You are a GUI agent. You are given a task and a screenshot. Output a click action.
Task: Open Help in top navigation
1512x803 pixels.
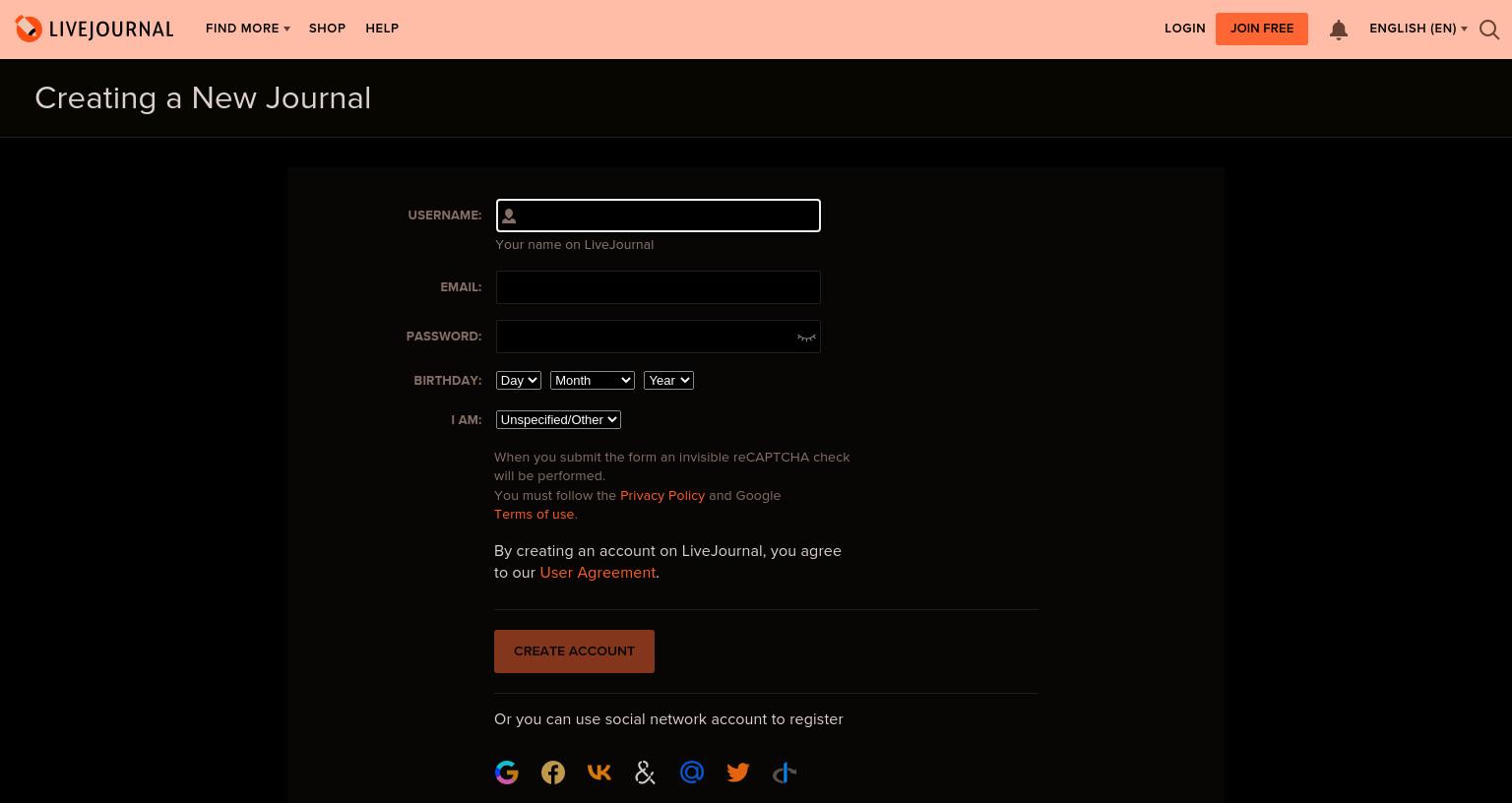point(382,29)
